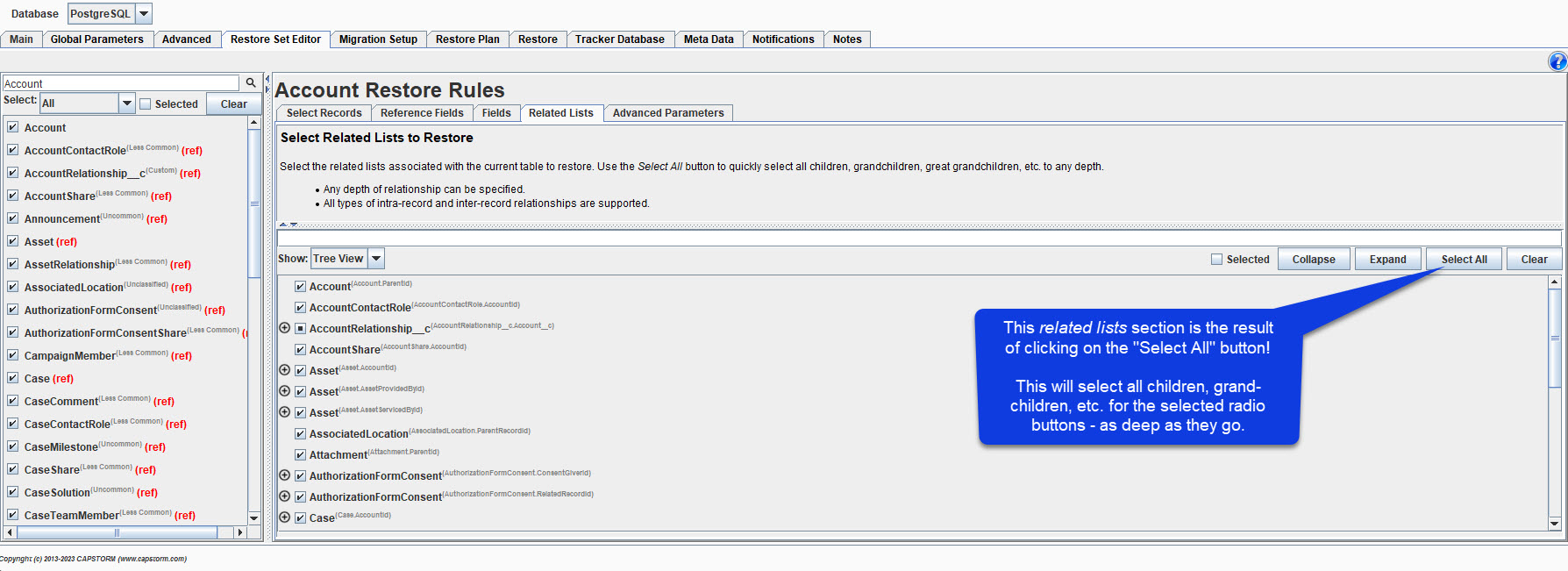Switch to Reference Fields sub-tab
The height and width of the screenshot is (571, 1568).
[422, 113]
